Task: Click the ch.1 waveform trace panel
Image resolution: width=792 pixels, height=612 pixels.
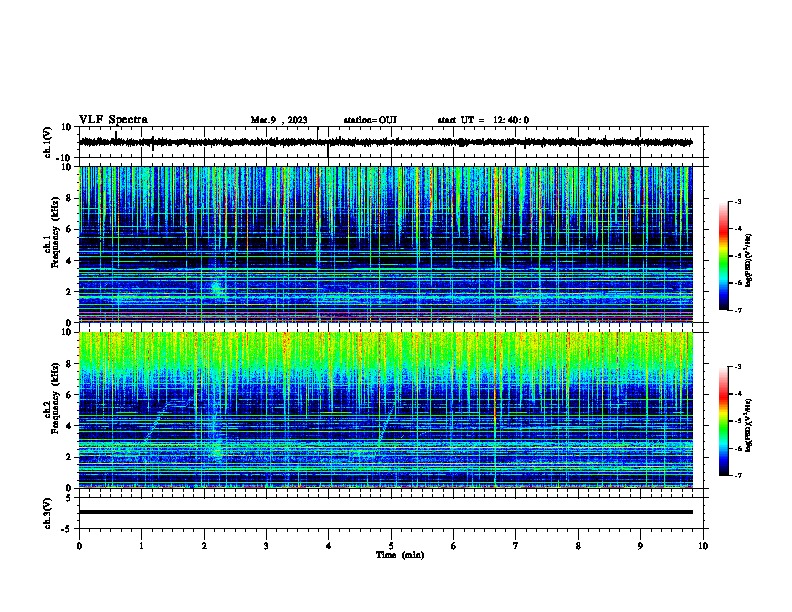Action: 391,142
